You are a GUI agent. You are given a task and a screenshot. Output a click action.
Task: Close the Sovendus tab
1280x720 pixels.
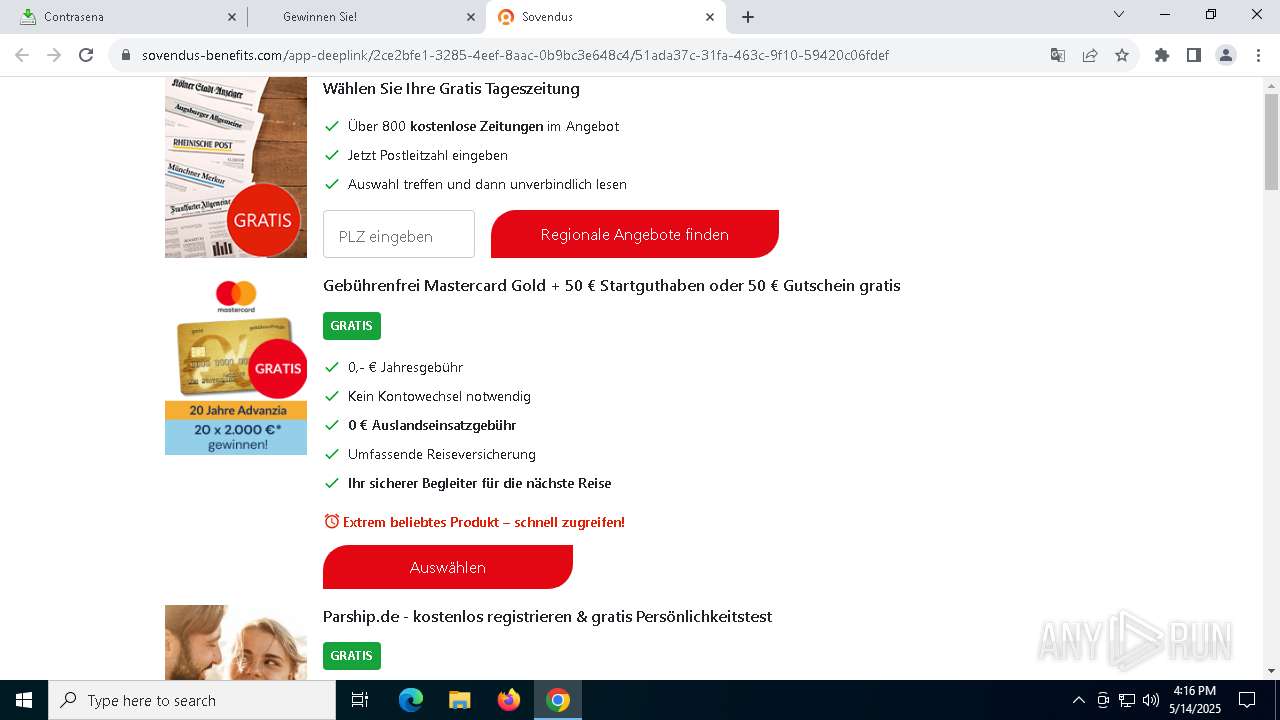pos(710,17)
